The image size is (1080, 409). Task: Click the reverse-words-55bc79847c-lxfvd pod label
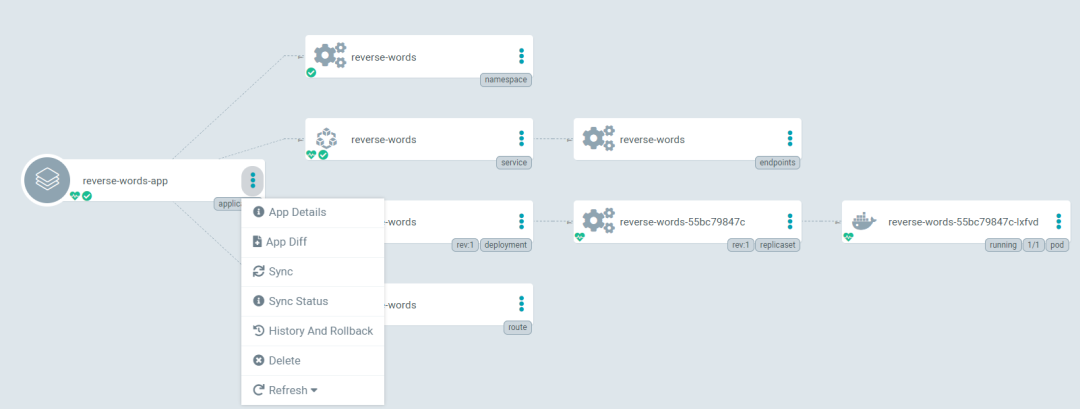pyautogui.click(x=963, y=222)
